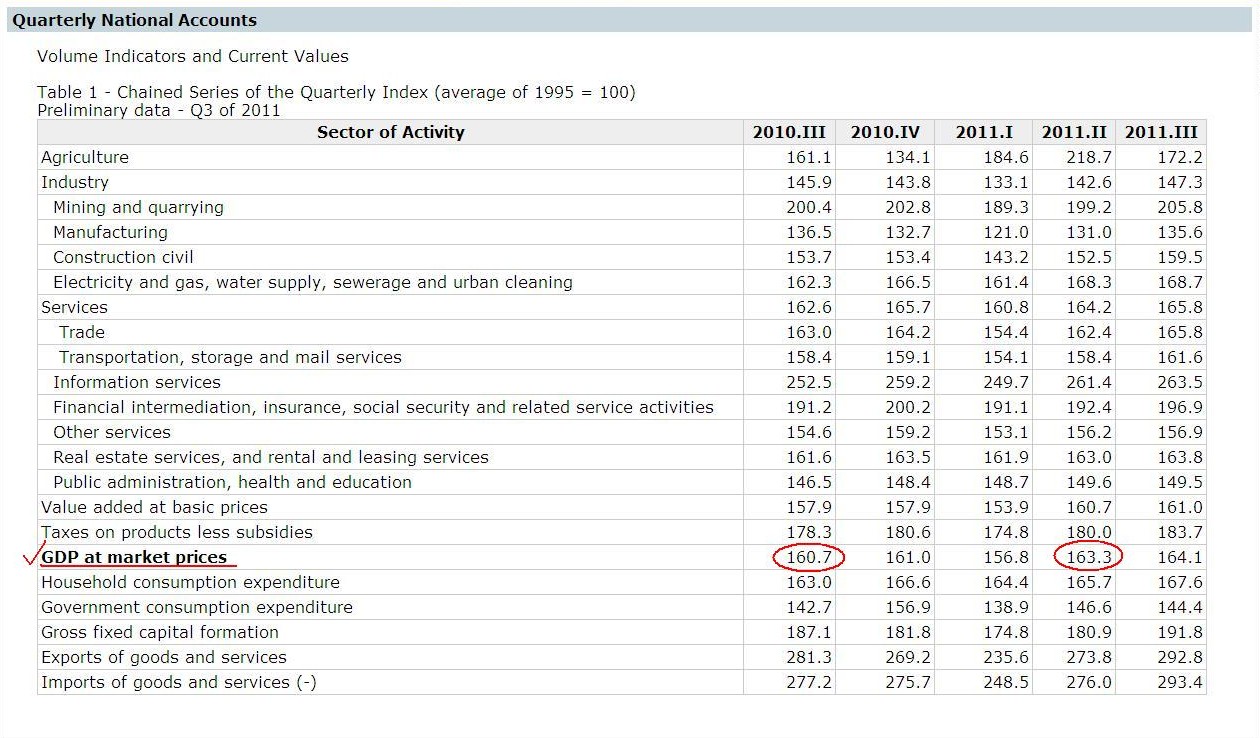This screenshot has width=1260, height=738.
Task: Click Public administration 2010.III value 146.5
Action: coord(809,482)
